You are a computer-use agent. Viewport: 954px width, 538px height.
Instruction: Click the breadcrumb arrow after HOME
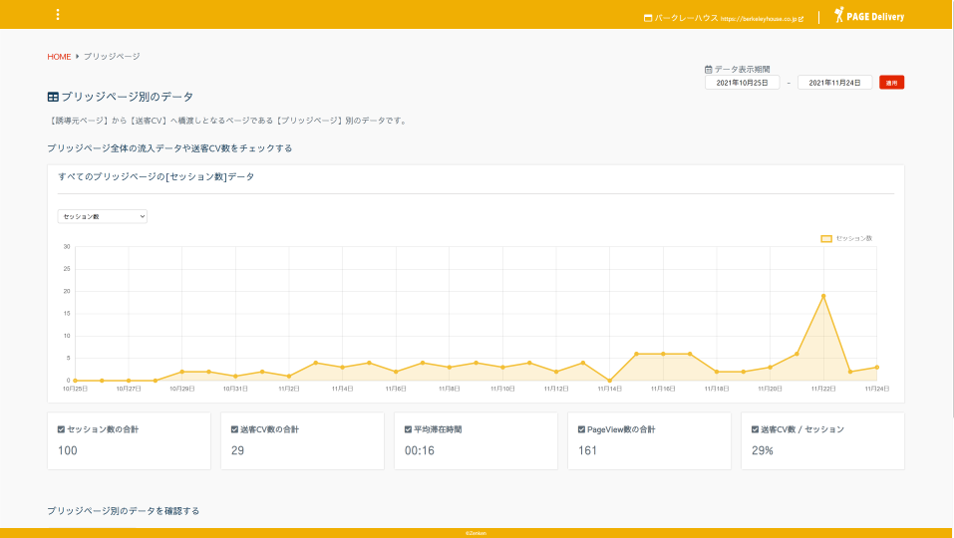(77, 57)
